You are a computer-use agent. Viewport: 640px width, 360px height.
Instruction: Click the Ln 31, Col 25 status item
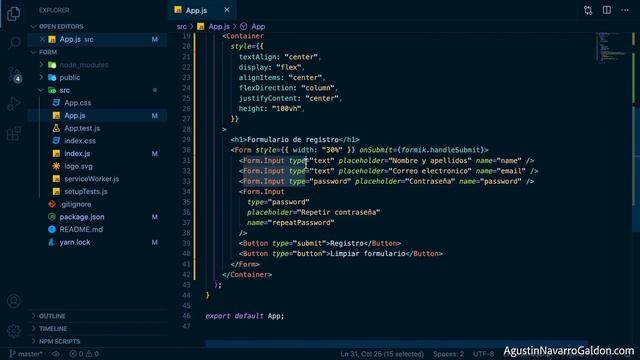(382, 354)
